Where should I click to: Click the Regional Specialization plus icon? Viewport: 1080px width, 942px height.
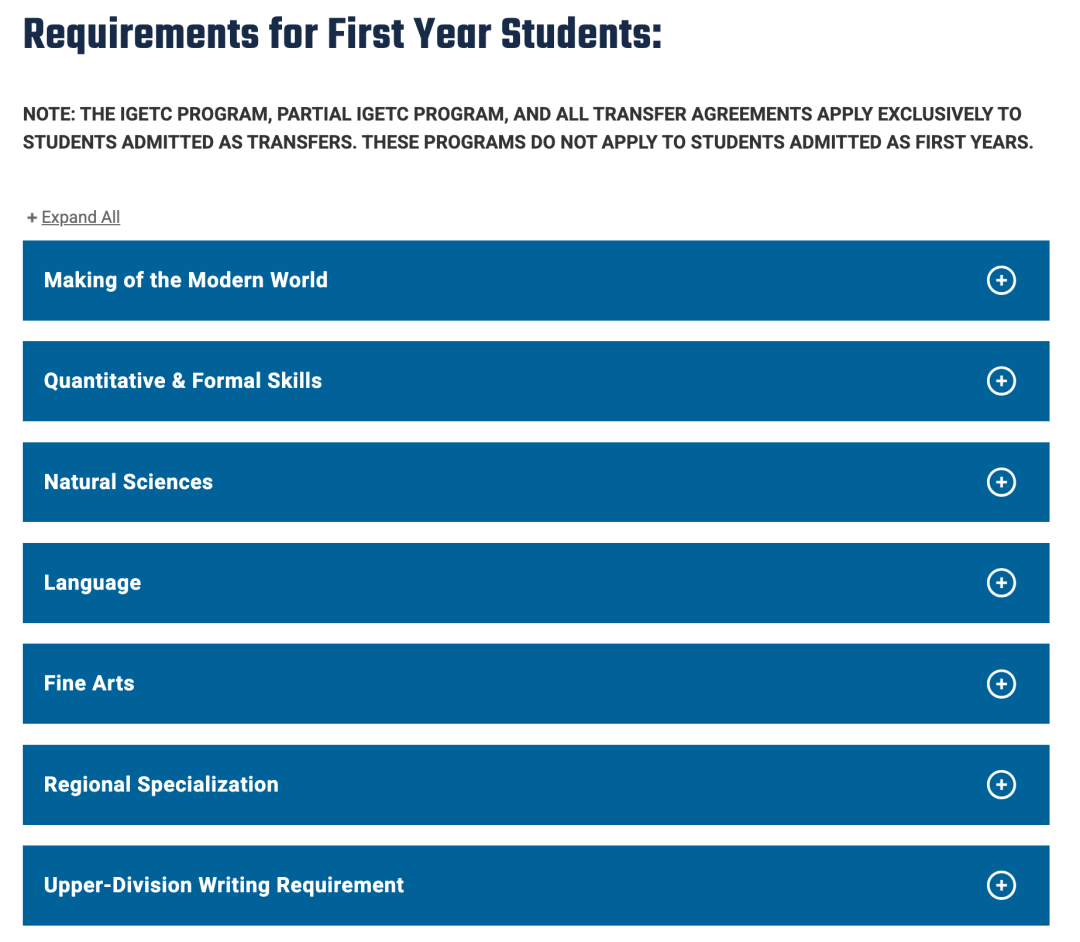tap(1001, 785)
